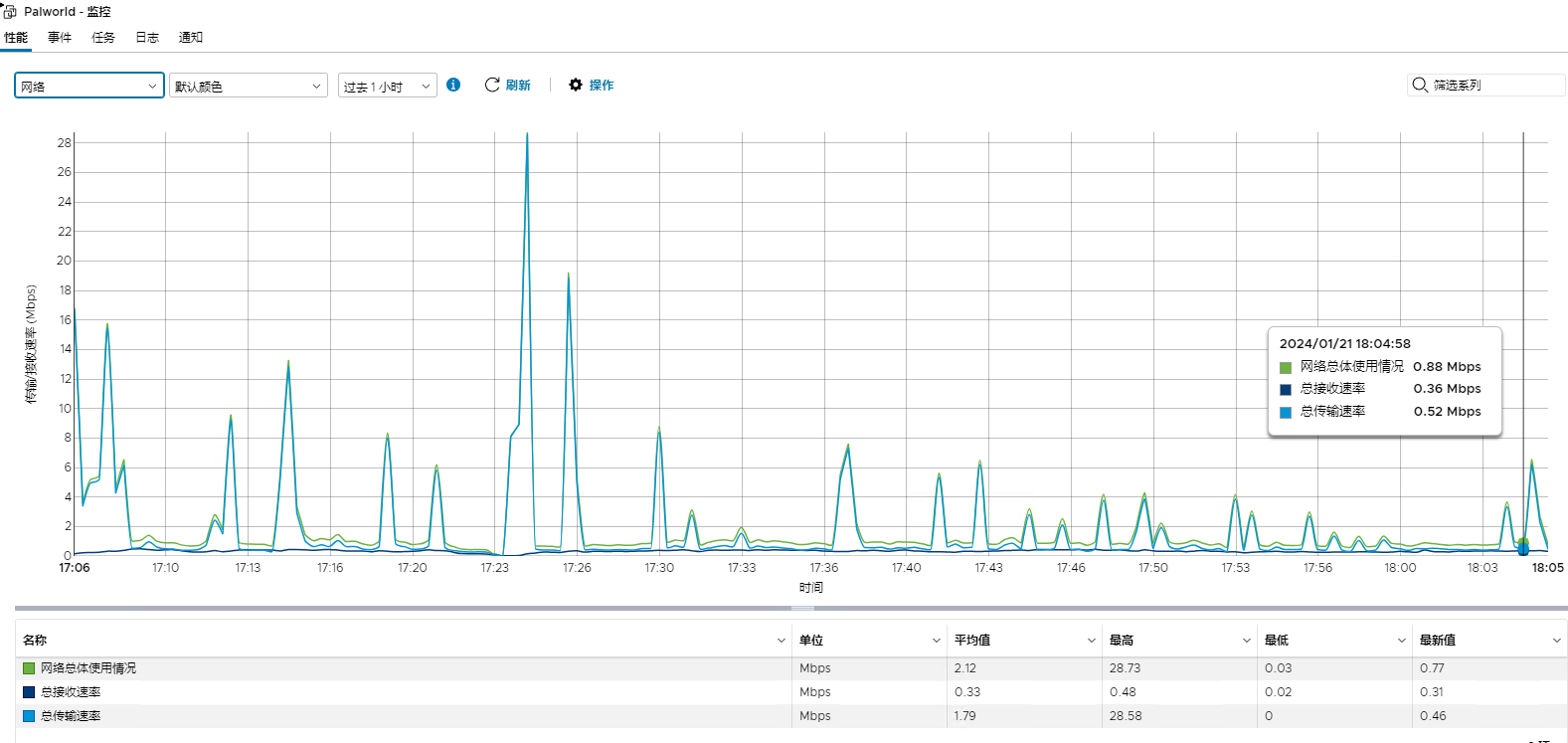Click the 0.88 Mbps tooltip value
This screenshot has height=743, width=1568.
(1447, 367)
